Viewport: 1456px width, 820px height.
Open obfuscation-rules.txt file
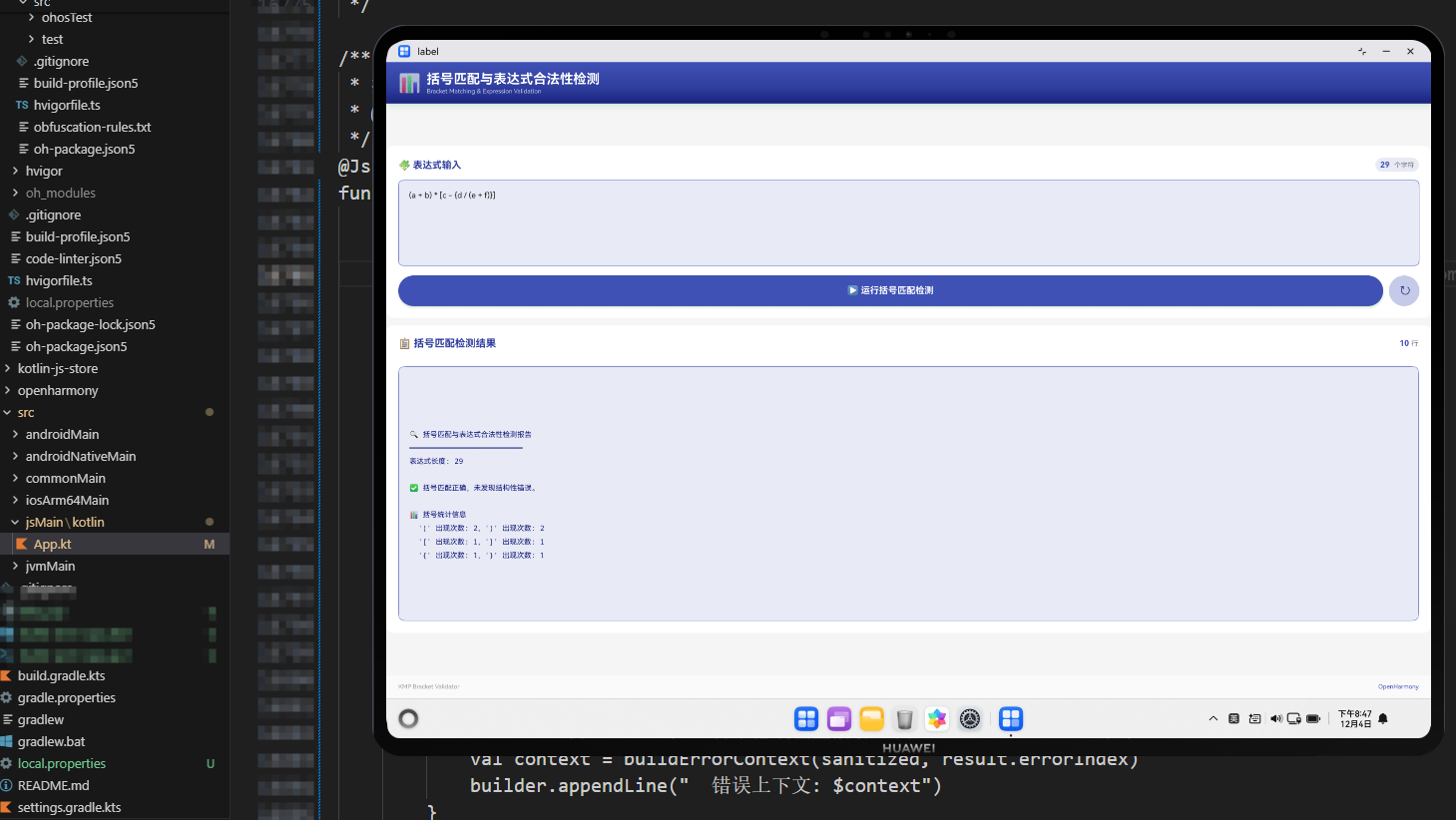92,127
